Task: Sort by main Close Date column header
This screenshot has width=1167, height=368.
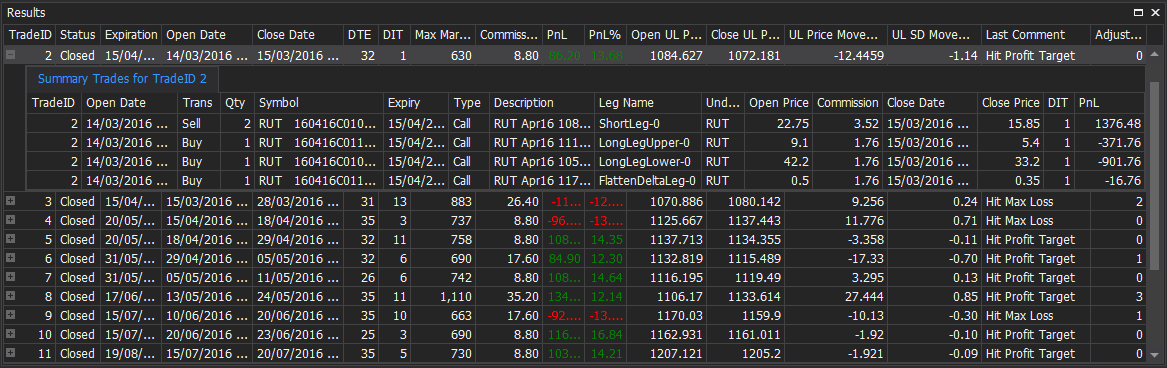Action: tap(298, 35)
